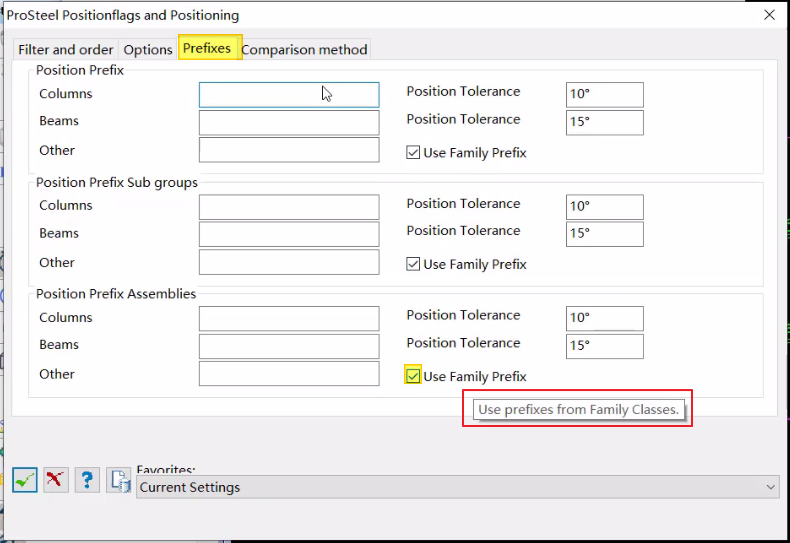Close the ProSteel Positionflags dialog window
The image size is (790, 543).
(x=769, y=15)
